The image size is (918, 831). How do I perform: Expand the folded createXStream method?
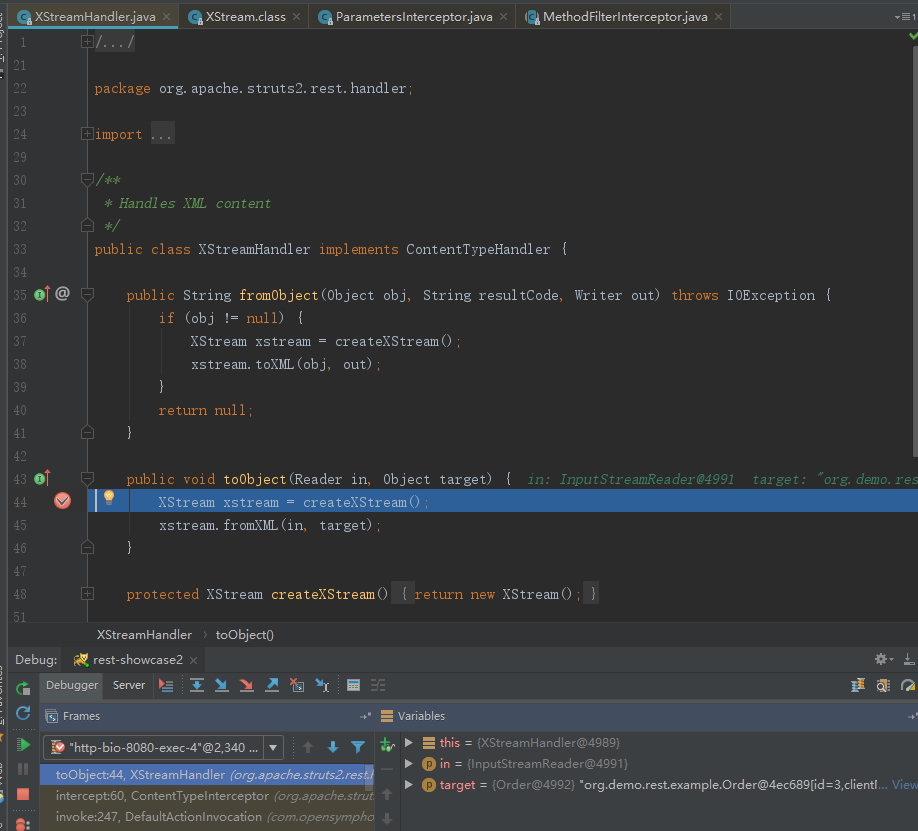[x=88, y=594]
